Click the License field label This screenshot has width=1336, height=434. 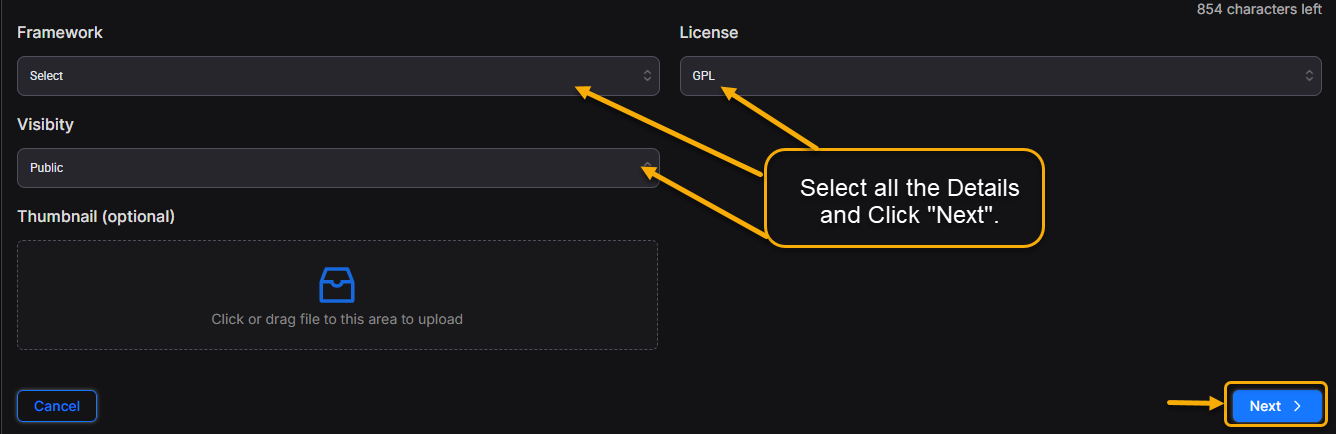pyautogui.click(x=709, y=33)
